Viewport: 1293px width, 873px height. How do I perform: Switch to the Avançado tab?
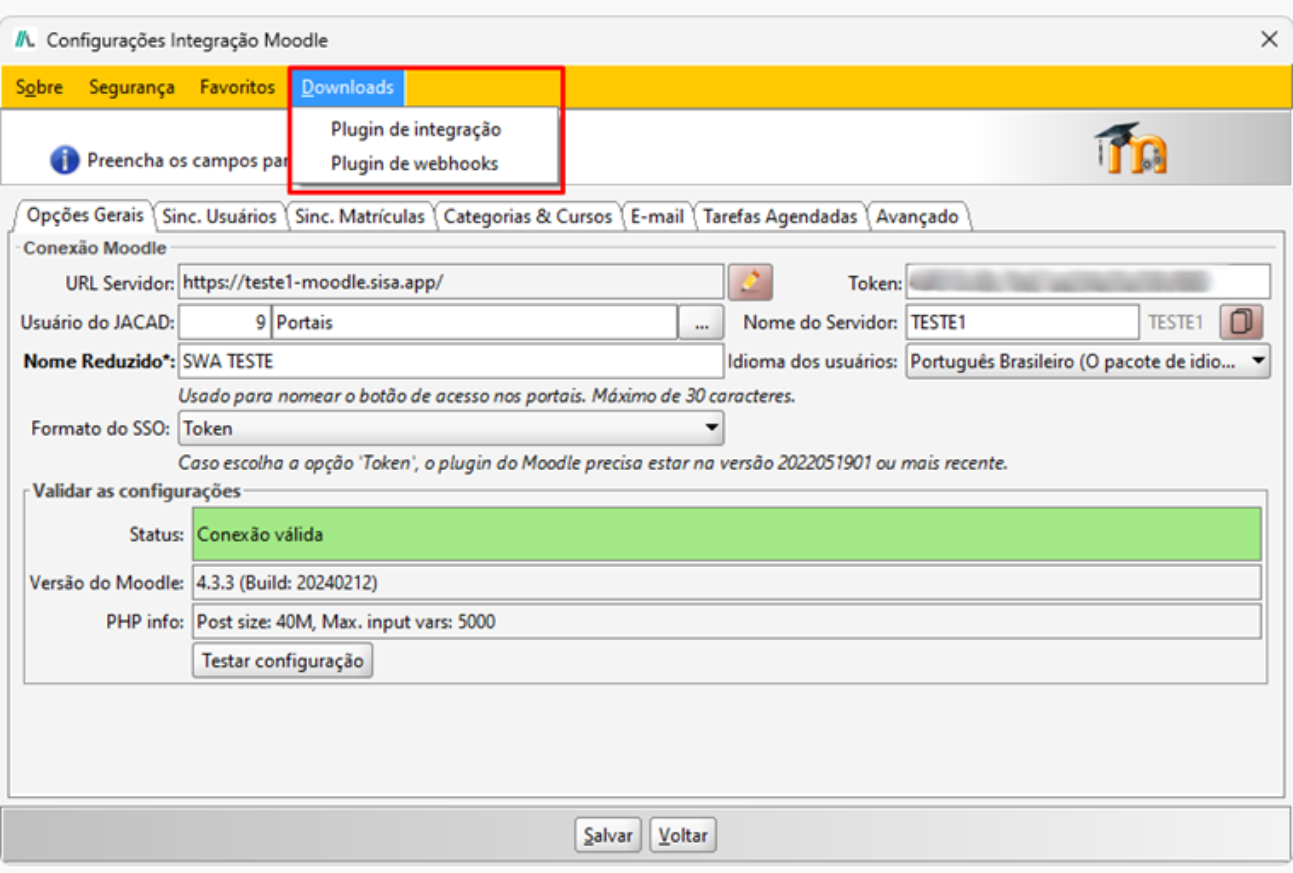917,216
